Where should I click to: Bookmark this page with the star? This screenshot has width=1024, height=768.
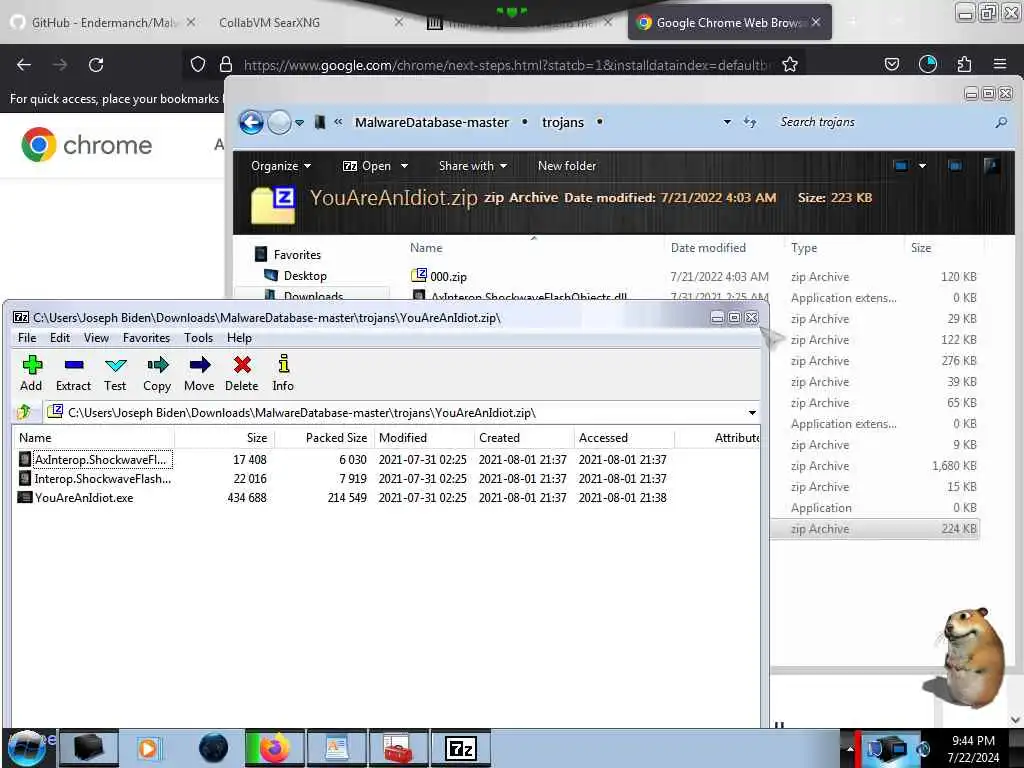[790, 65]
